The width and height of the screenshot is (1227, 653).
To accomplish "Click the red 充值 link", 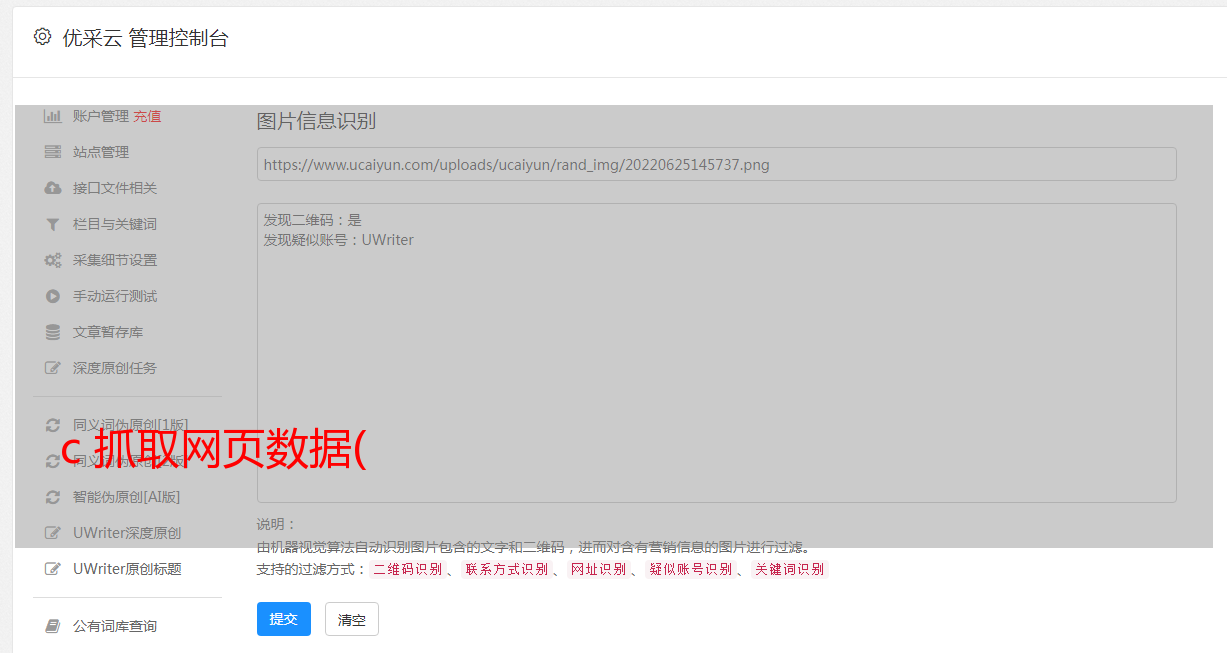I will click(147, 116).
